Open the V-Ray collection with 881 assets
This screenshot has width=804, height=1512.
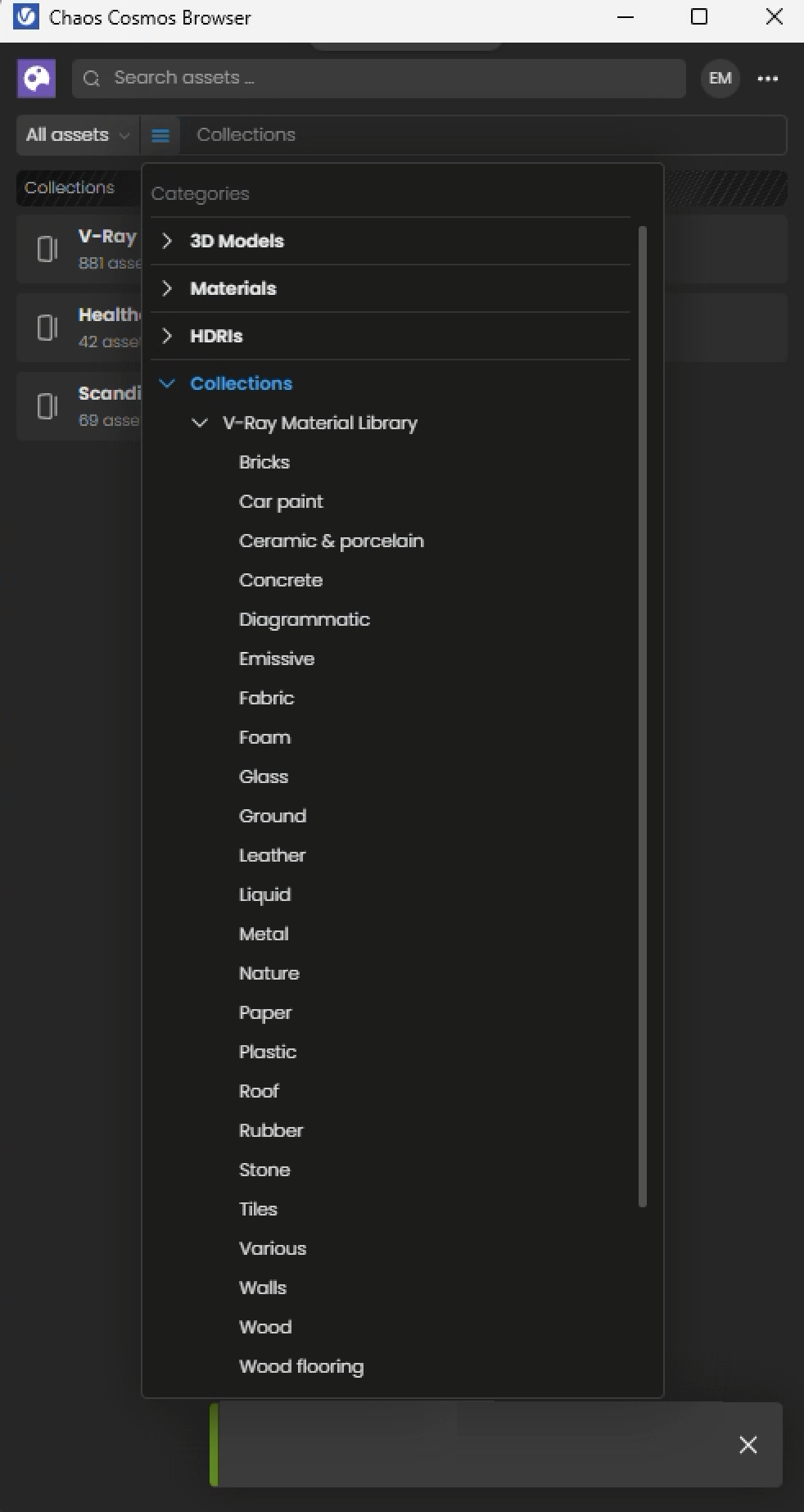tap(79, 249)
